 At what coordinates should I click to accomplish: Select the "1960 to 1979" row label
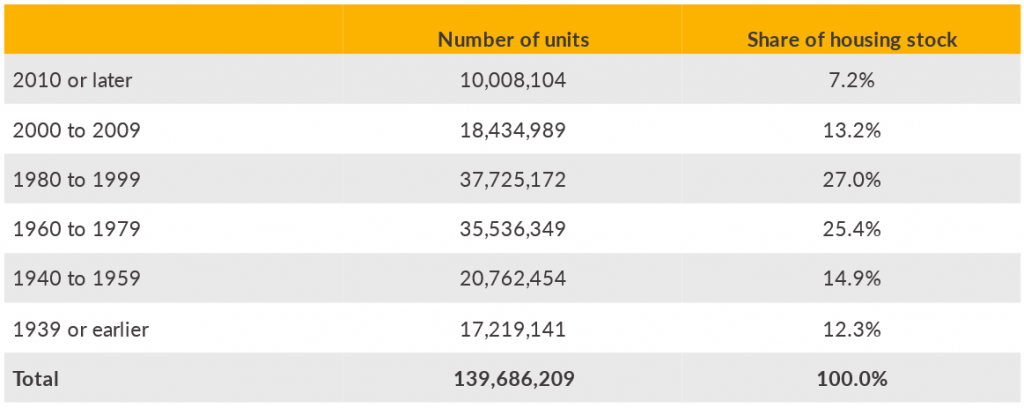[76, 229]
